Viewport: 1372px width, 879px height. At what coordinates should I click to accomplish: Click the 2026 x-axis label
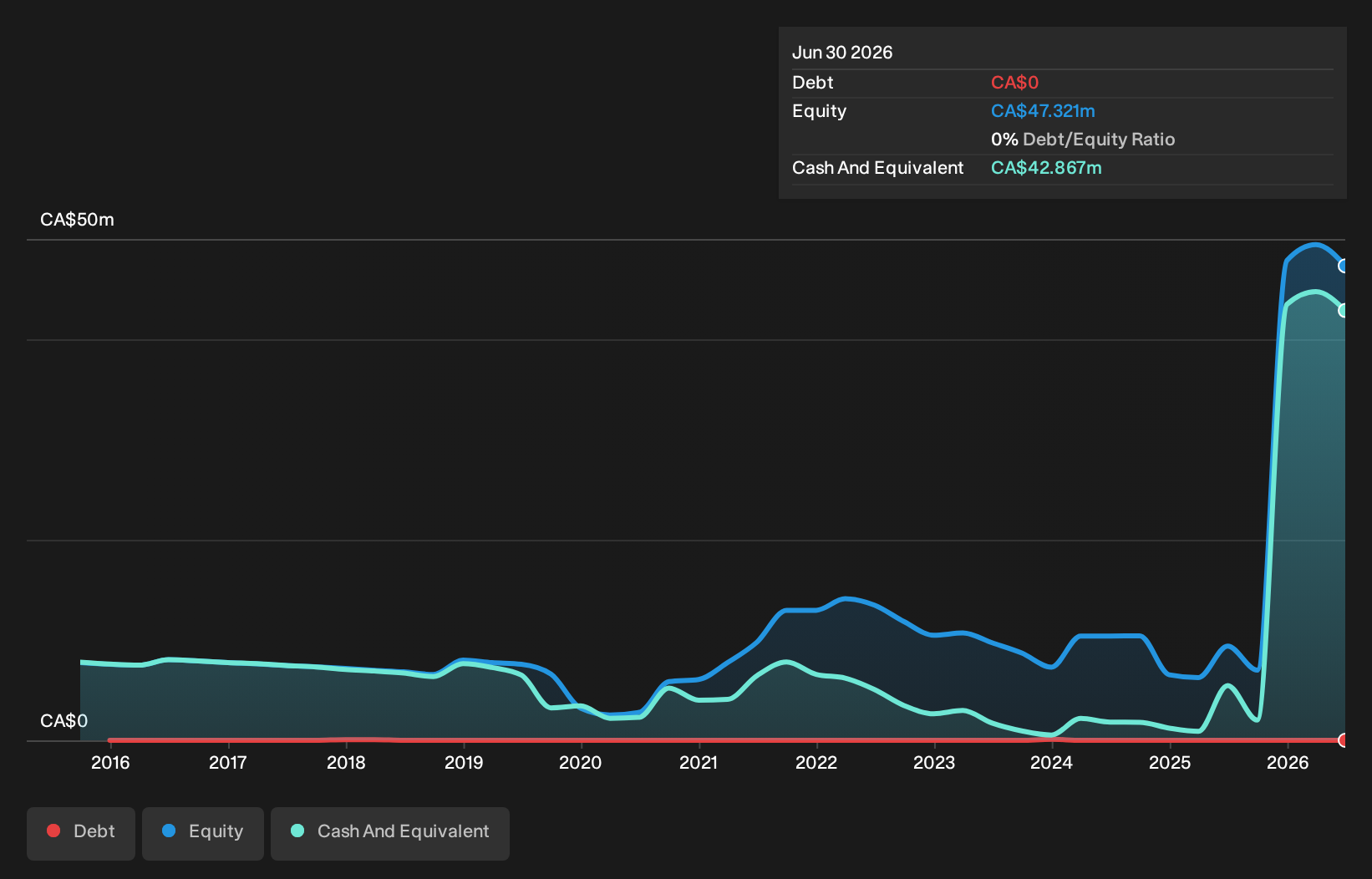[x=1288, y=762]
